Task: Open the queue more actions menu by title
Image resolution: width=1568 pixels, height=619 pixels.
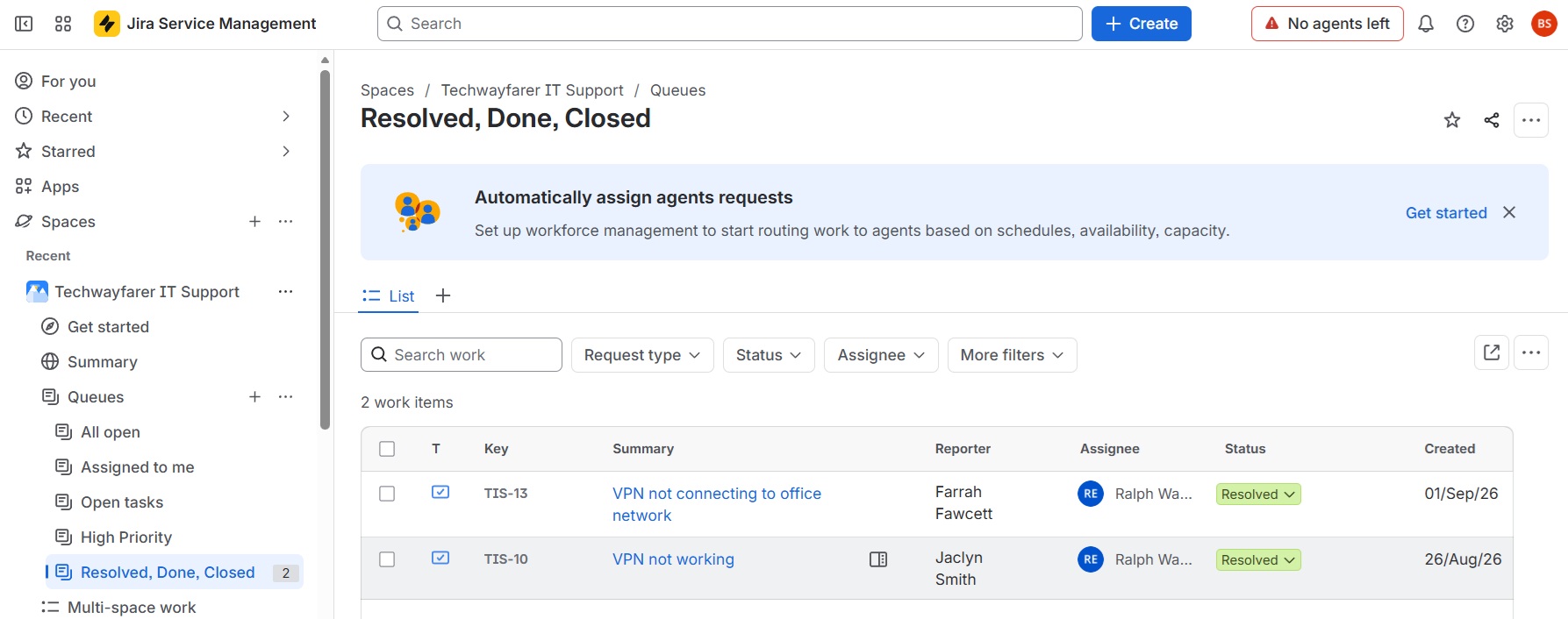Action: 1531,120
